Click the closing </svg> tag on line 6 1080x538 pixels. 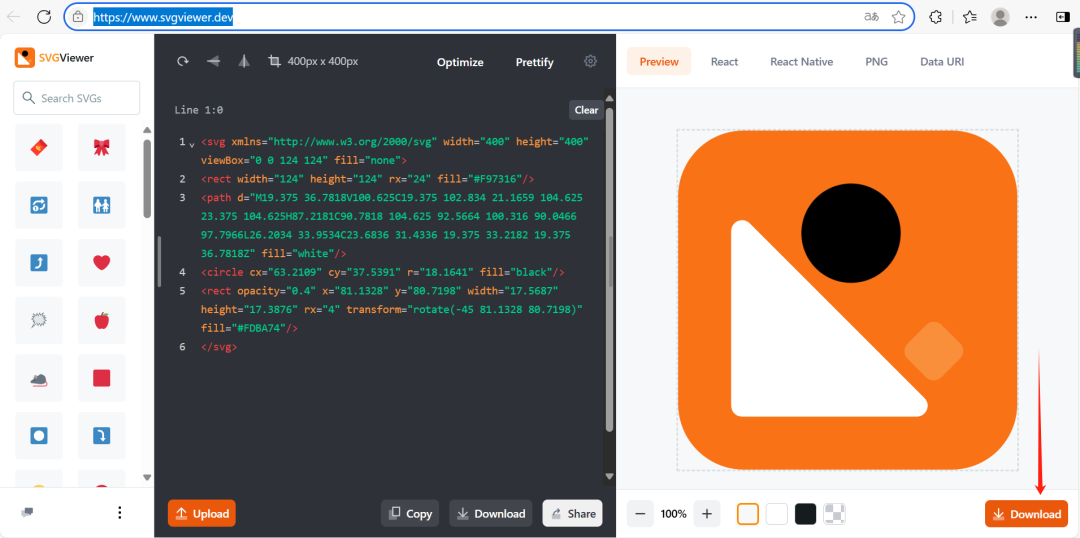(219, 347)
